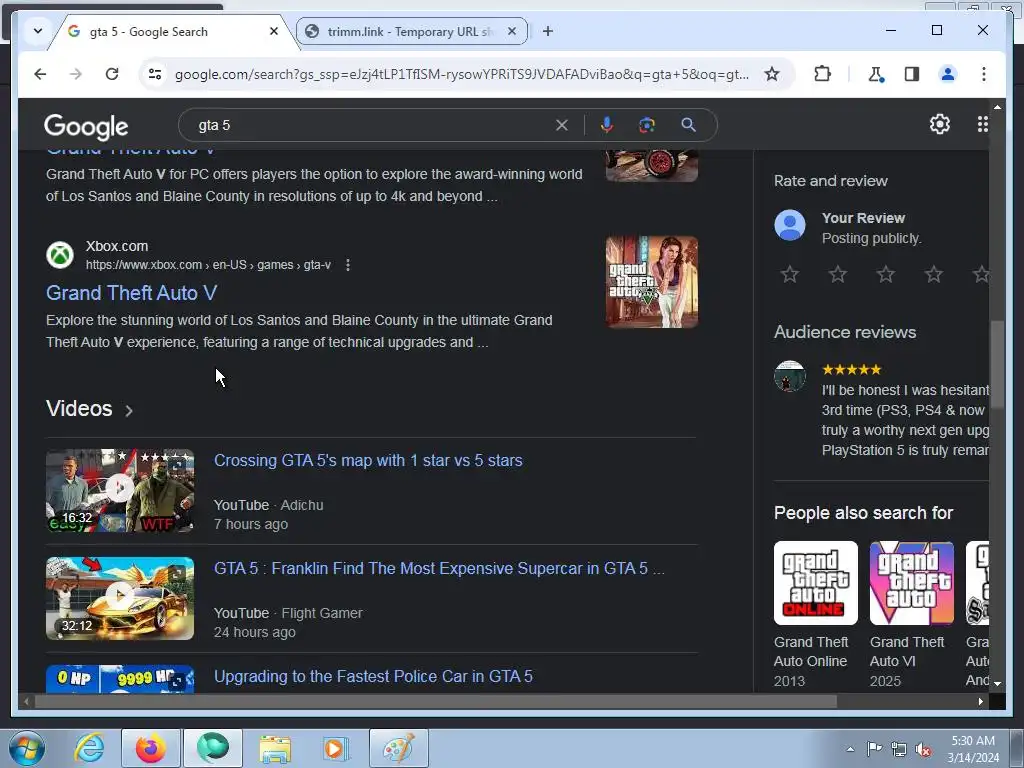
Task: Click the scroll down arrow
Action: click(997, 683)
